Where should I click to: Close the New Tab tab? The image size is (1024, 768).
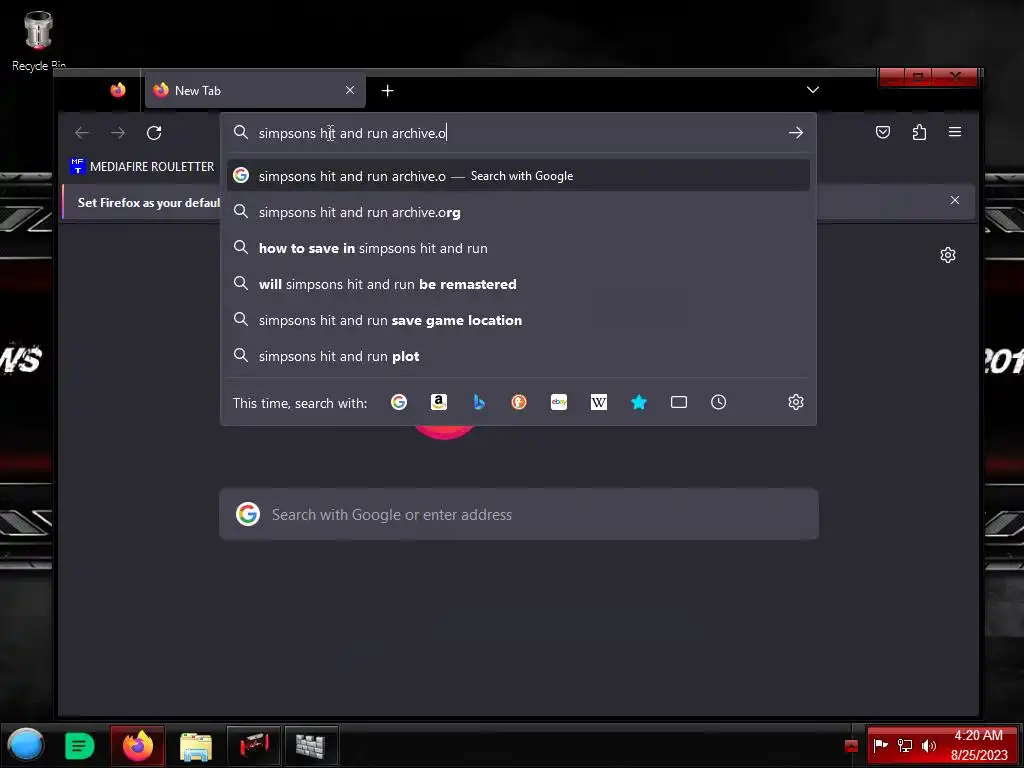click(350, 90)
